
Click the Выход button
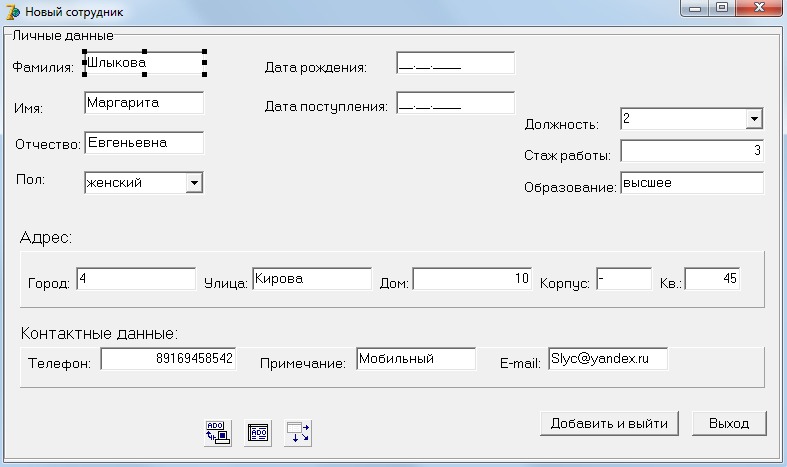(x=729, y=423)
